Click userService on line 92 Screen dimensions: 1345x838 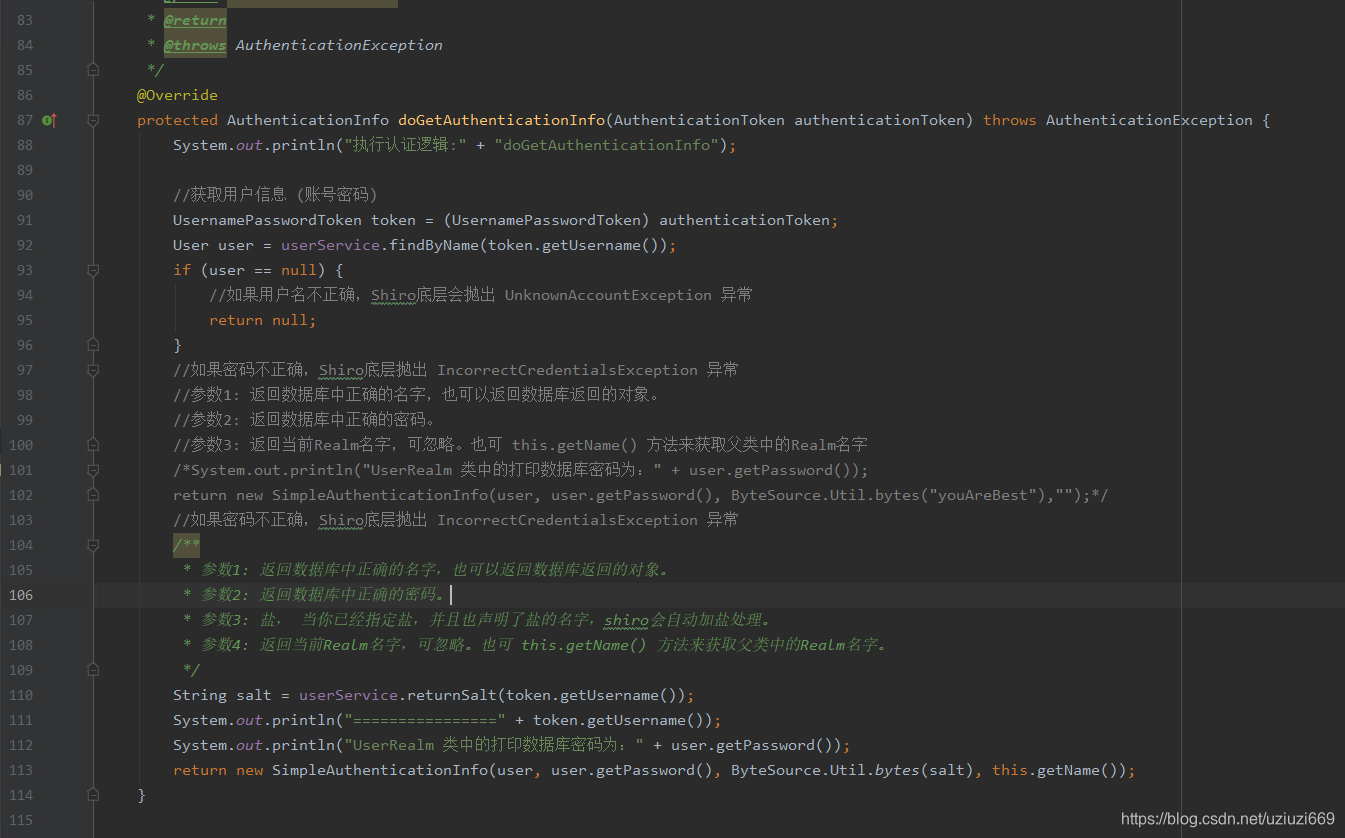click(x=330, y=245)
